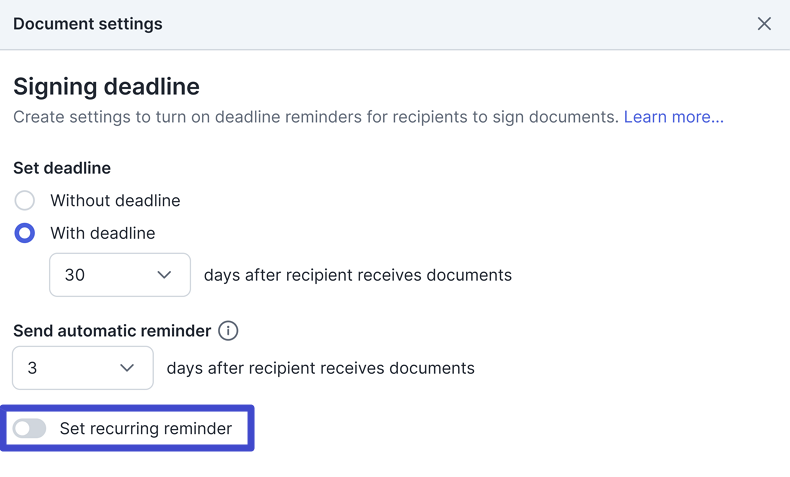790x477 pixels.
Task: Click the info icon beside Send automatic reminder
Action: coord(228,330)
